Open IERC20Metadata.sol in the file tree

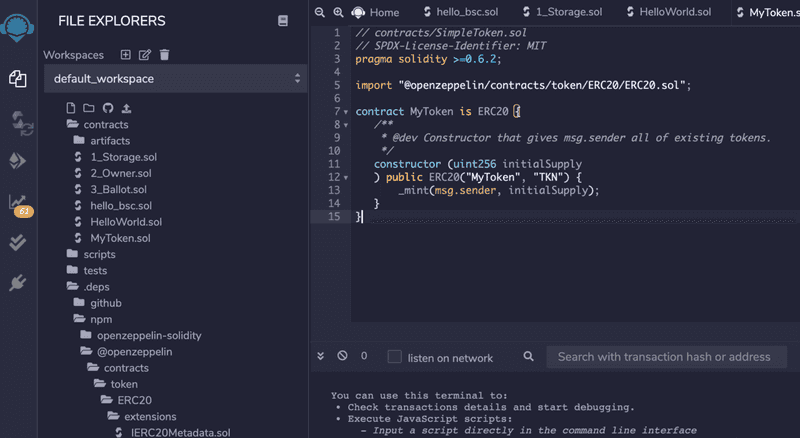(180, 433)
